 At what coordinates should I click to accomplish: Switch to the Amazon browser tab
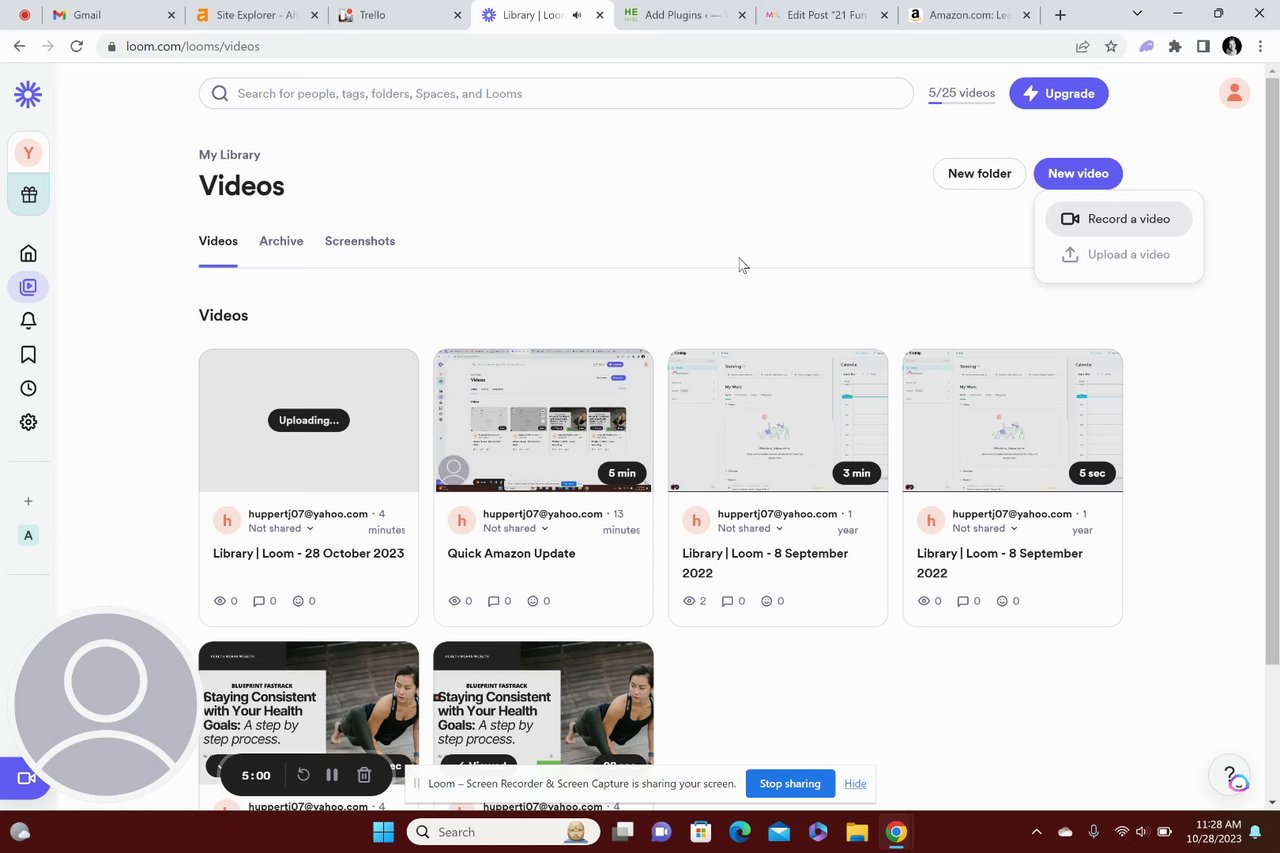(970, 15)
